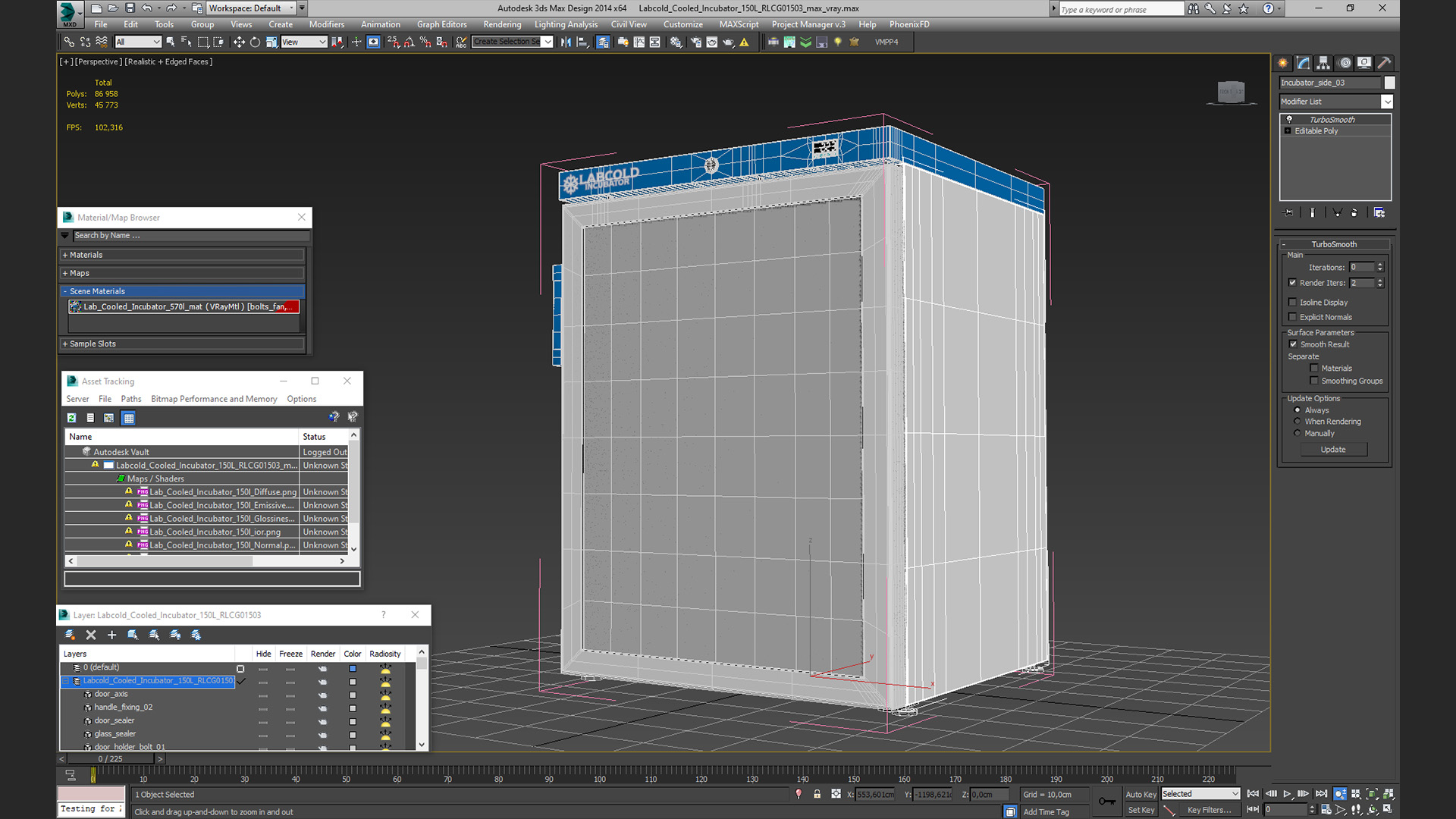Click the object color swatch beside Incubator_side_03
Screen dimensions: 1456x819
pyautogui.click(x=1389, y=83)
